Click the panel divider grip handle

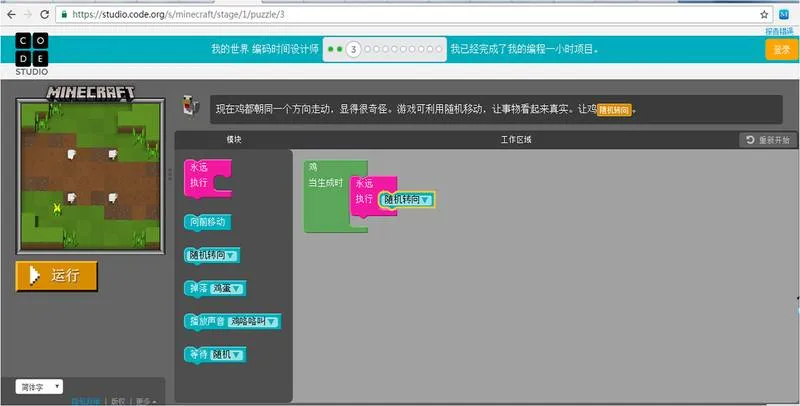(x=170, y=174)
